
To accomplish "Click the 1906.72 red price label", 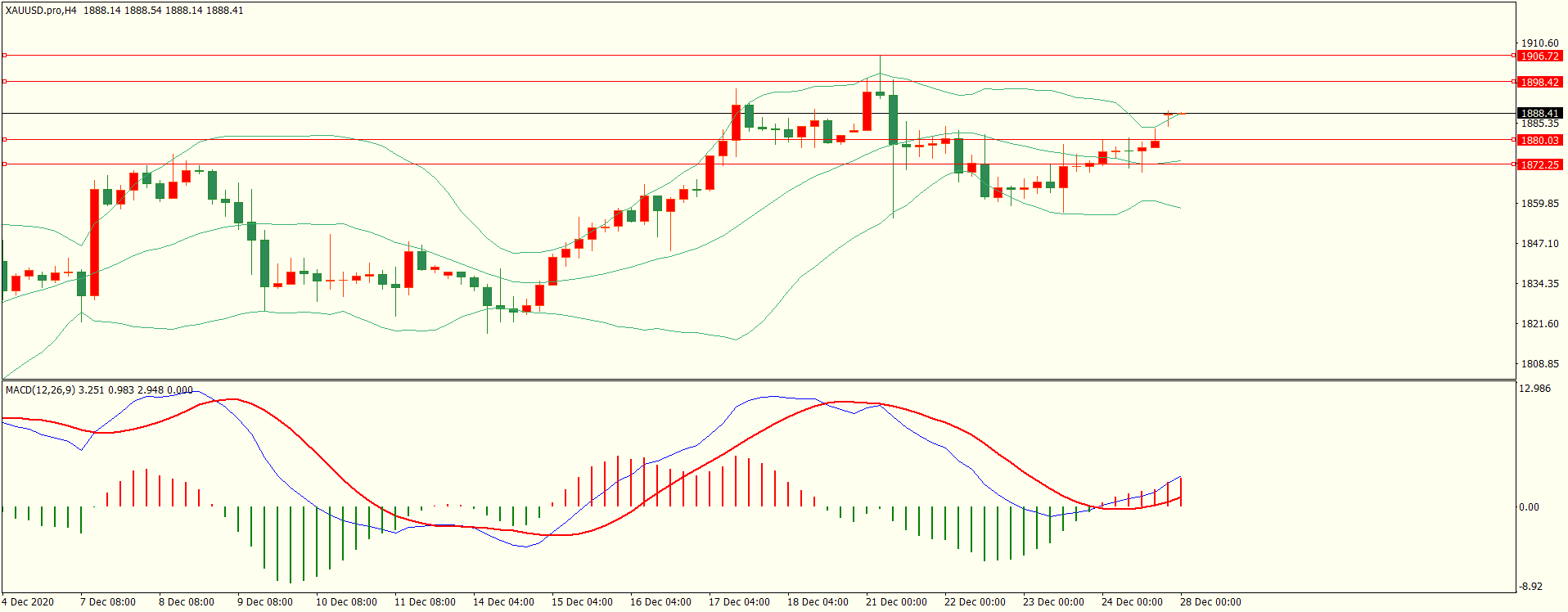I will click(x=1539, y=56).
